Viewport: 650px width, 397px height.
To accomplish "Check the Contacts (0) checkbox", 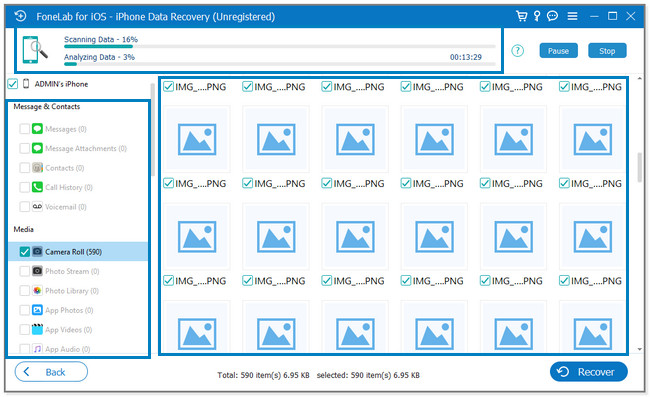I will (24, 168).
